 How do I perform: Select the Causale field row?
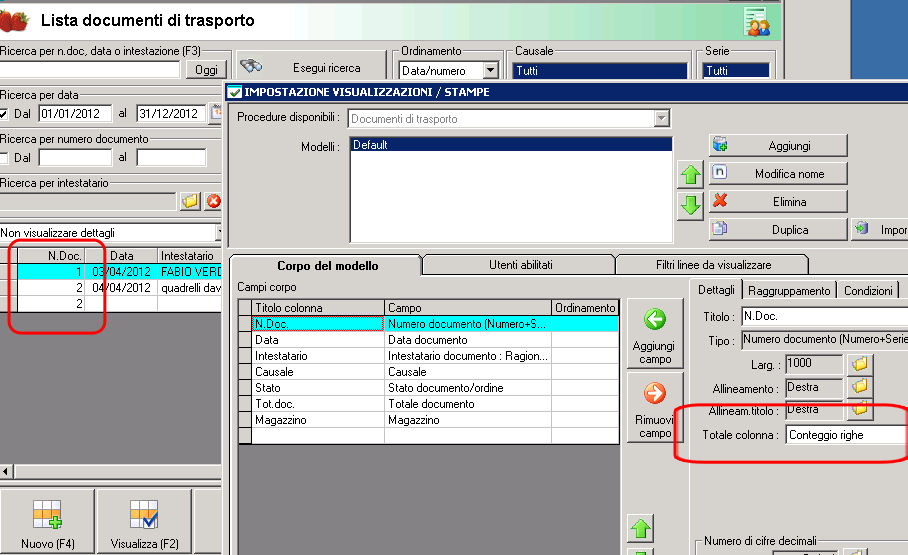429,372
